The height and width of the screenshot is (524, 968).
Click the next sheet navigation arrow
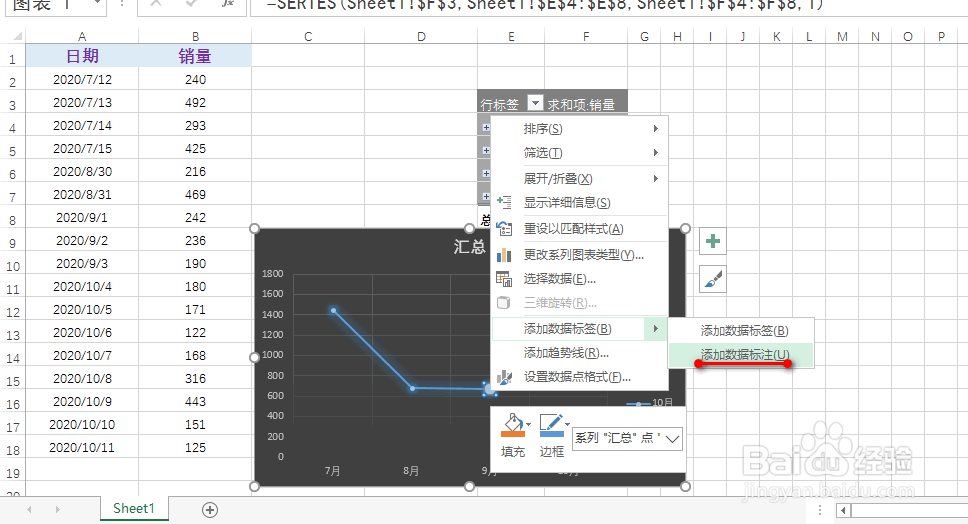(x=57, y=510)
